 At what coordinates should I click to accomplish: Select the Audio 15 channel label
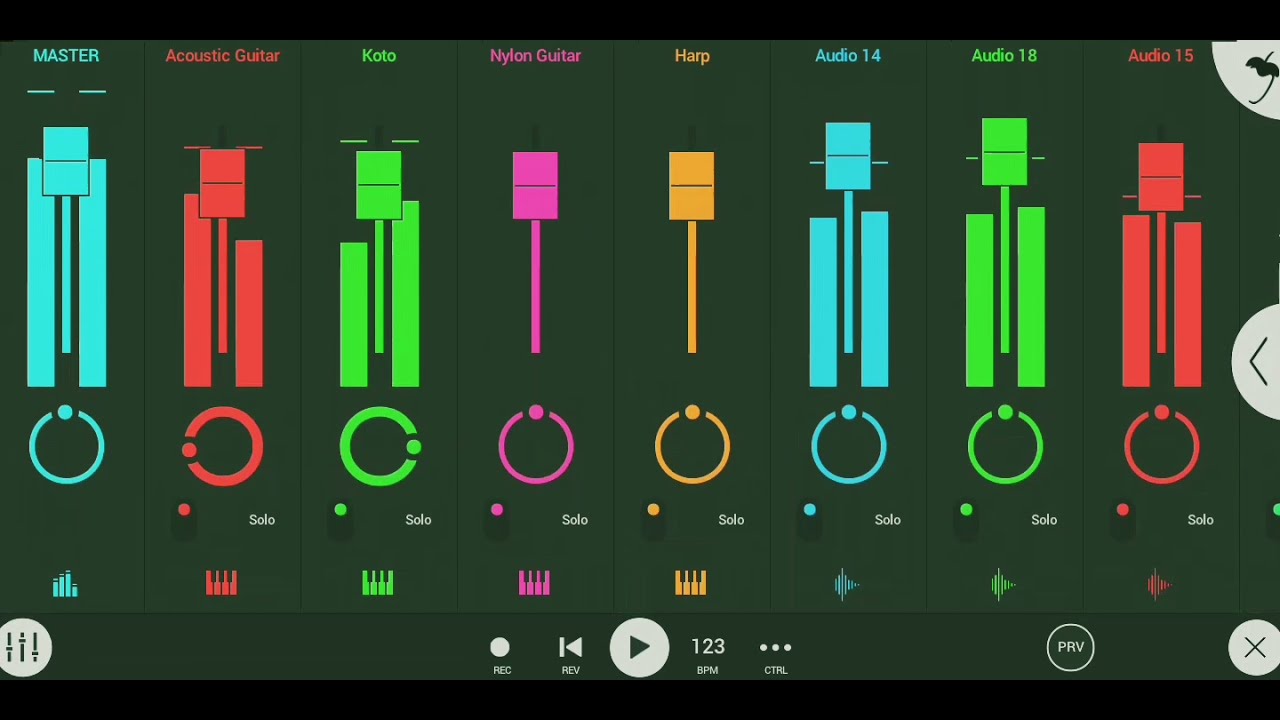click(x=1161, y=56)
